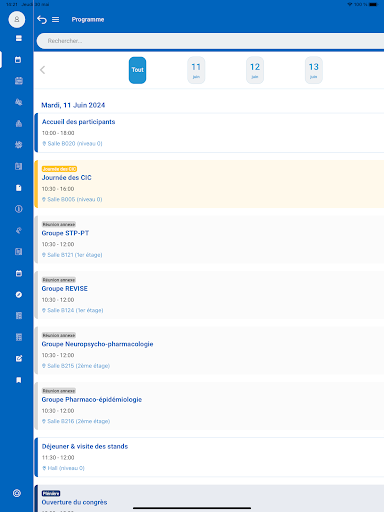
Task: Open the user profile avatar
Action: point(17,19)
